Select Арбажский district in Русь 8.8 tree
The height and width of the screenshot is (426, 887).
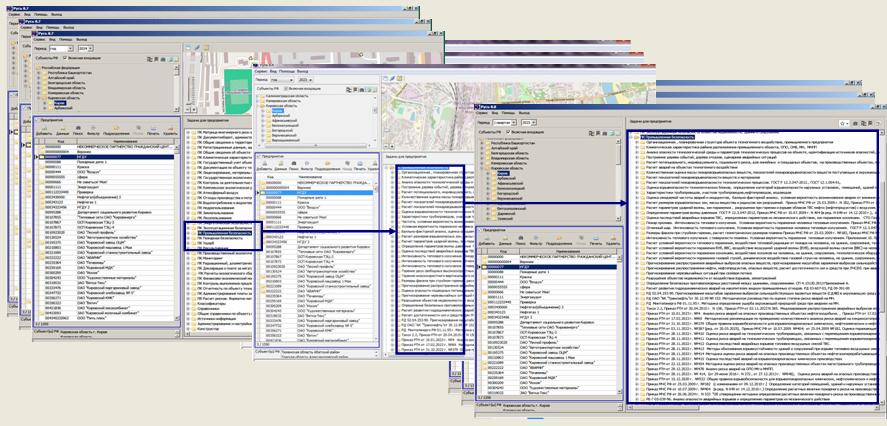point(507,179)
